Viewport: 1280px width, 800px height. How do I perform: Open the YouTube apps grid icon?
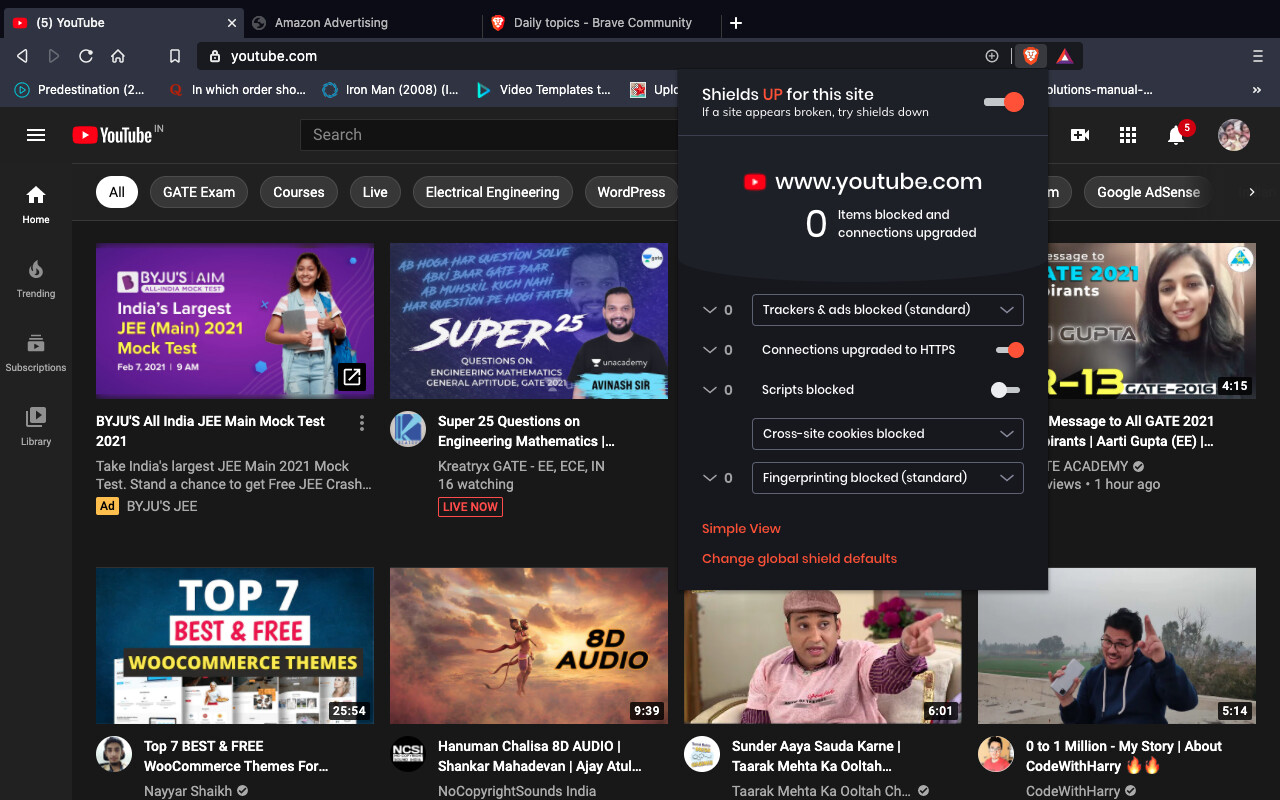tap(1128, 135)
